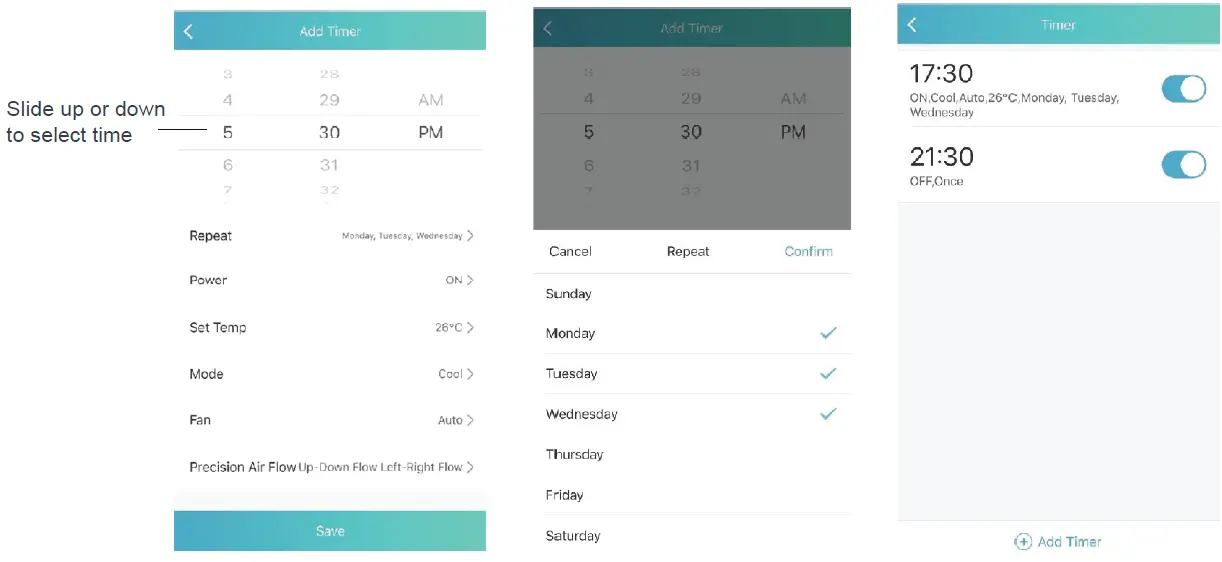Image resolution: width=1222 pixels, height=562 pixels.
Task: Save the new timer
Action: (x=330, y=531)
